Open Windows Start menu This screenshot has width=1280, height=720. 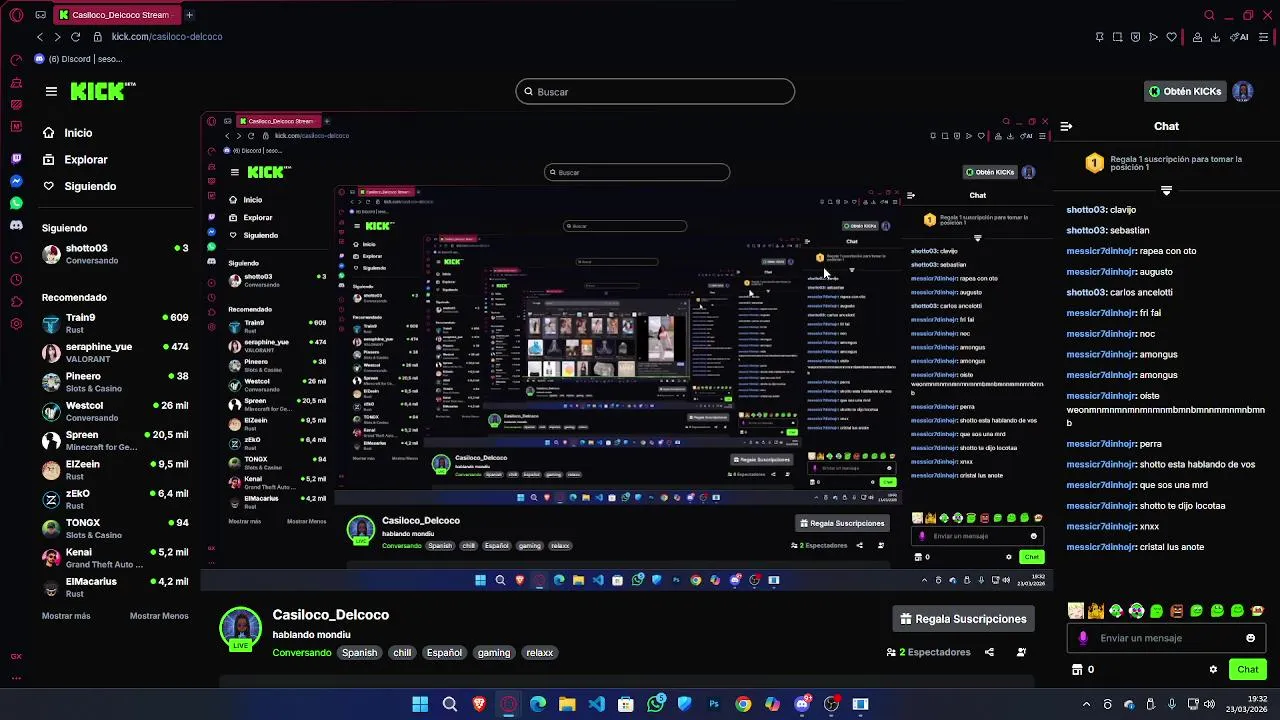[420, 704]
